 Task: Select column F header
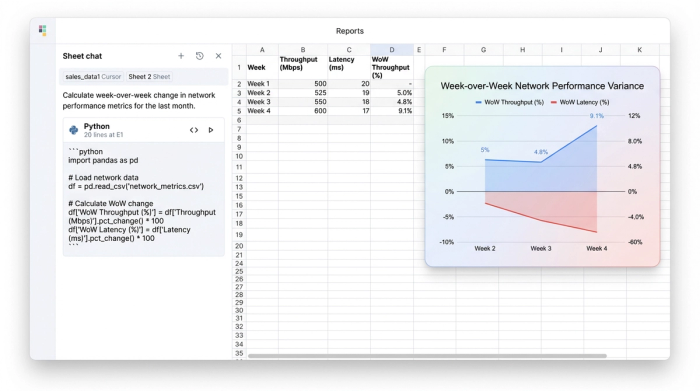tap(444, 50)
